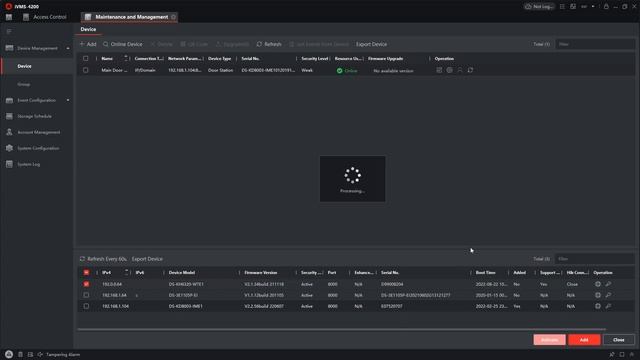This screenshot has height=360, width=640.
Task: Click the red Add button
Action: (x=584, y=340)
